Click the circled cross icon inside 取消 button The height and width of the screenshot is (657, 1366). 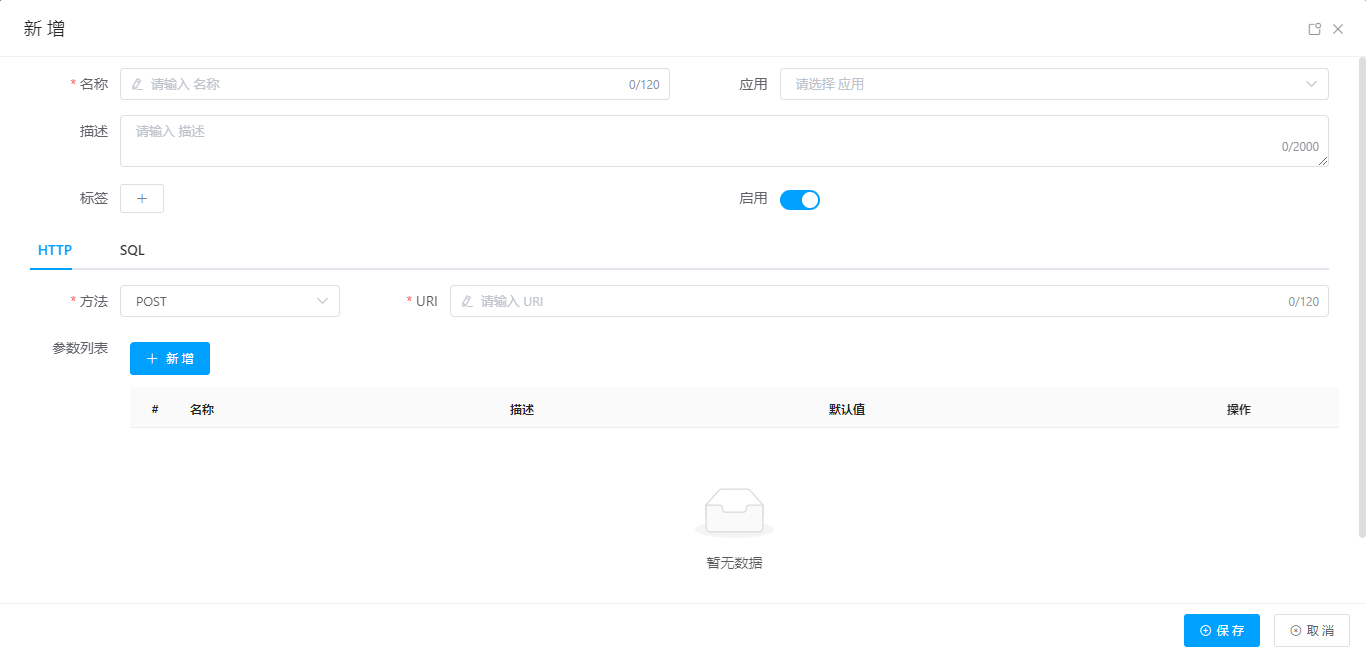(1295, 630)
